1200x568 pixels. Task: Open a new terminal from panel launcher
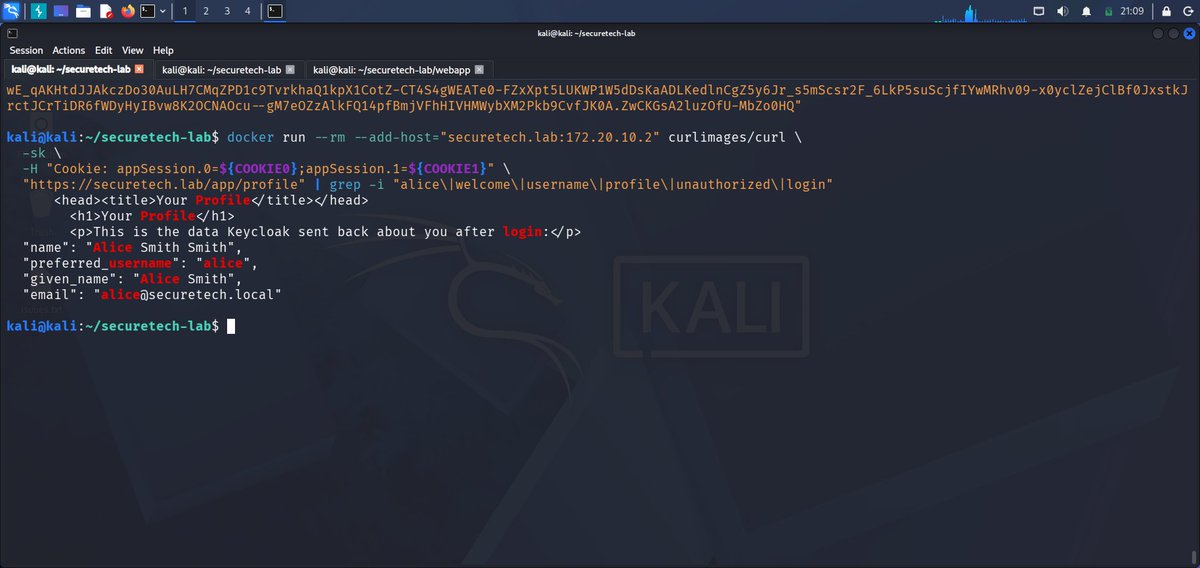point(147,11)
